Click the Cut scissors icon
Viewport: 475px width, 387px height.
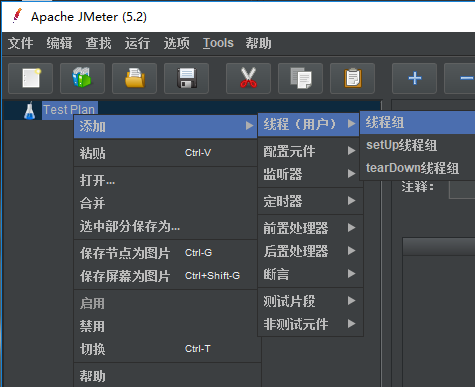point(248,78)
